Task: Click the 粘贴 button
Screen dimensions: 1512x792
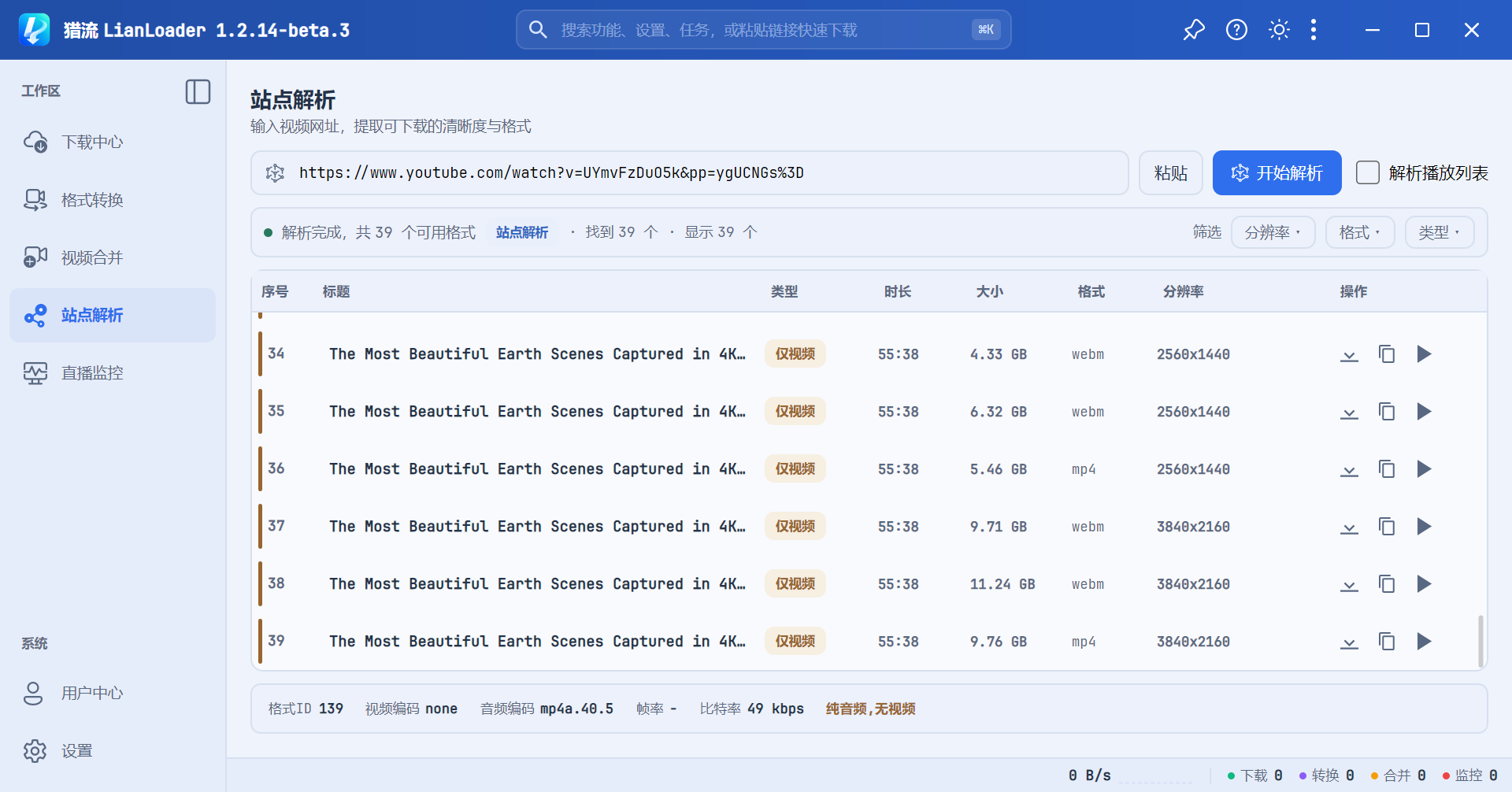Action: pyautogui.click(x=1170, y=172)
